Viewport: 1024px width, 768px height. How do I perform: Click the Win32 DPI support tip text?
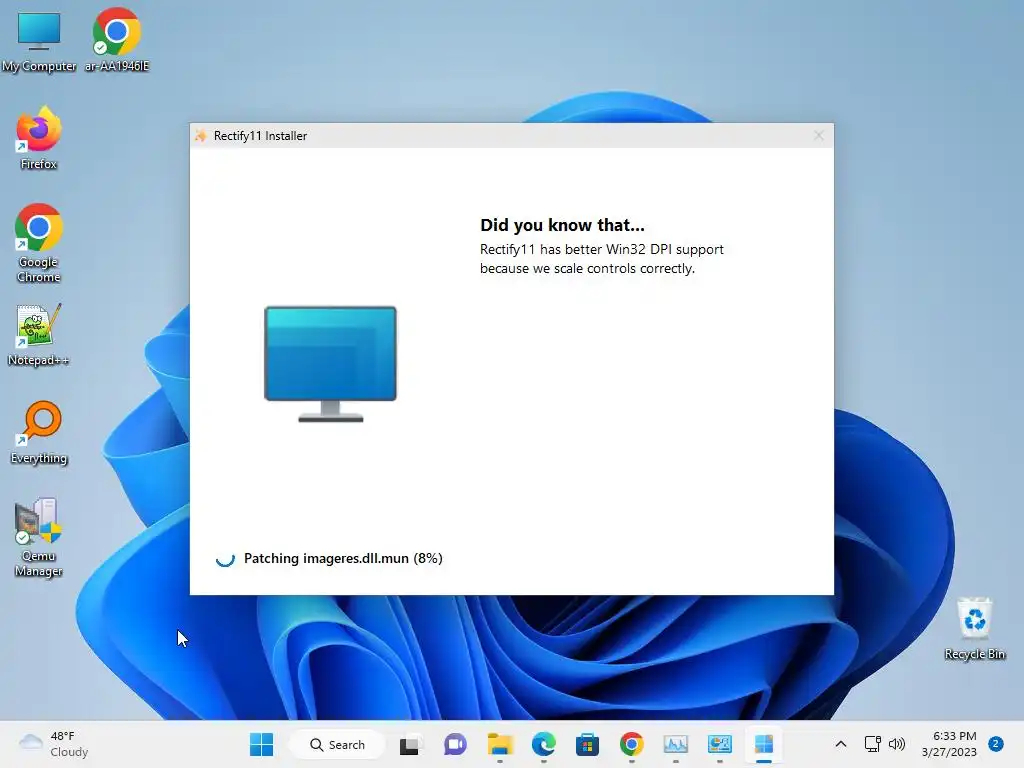[601, 259]
